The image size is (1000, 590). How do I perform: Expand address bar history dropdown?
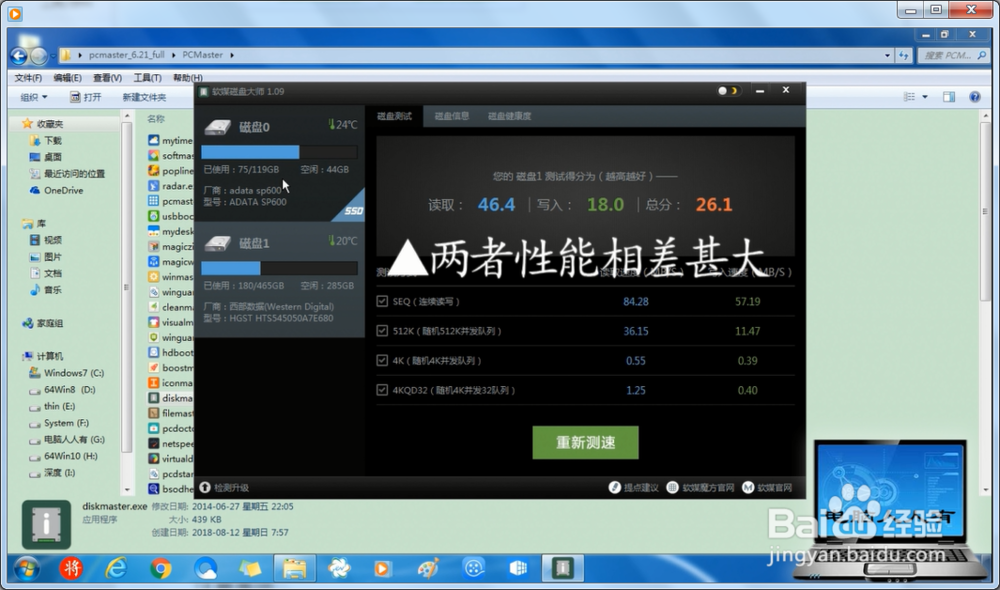[x=887, y=55]
